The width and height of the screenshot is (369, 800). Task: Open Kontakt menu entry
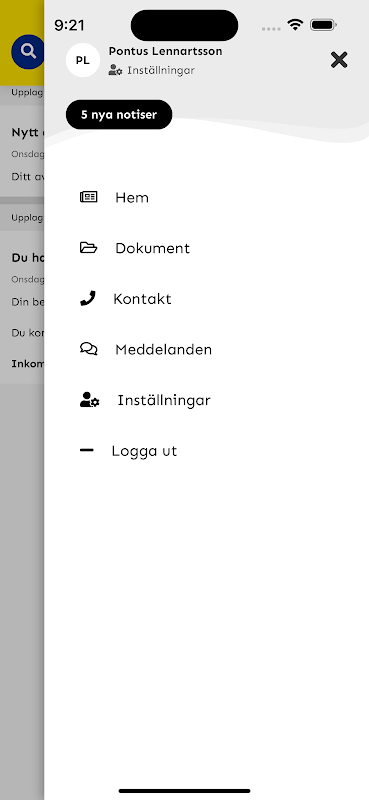tap(142, 298)
